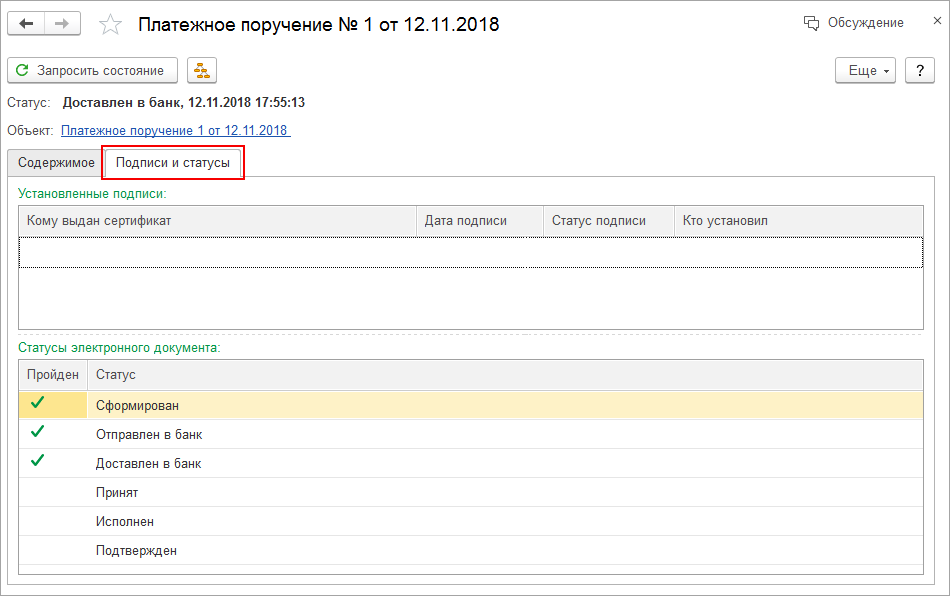
Task: Click the Дата подписи column header
Action: click(x=478, y=221)
